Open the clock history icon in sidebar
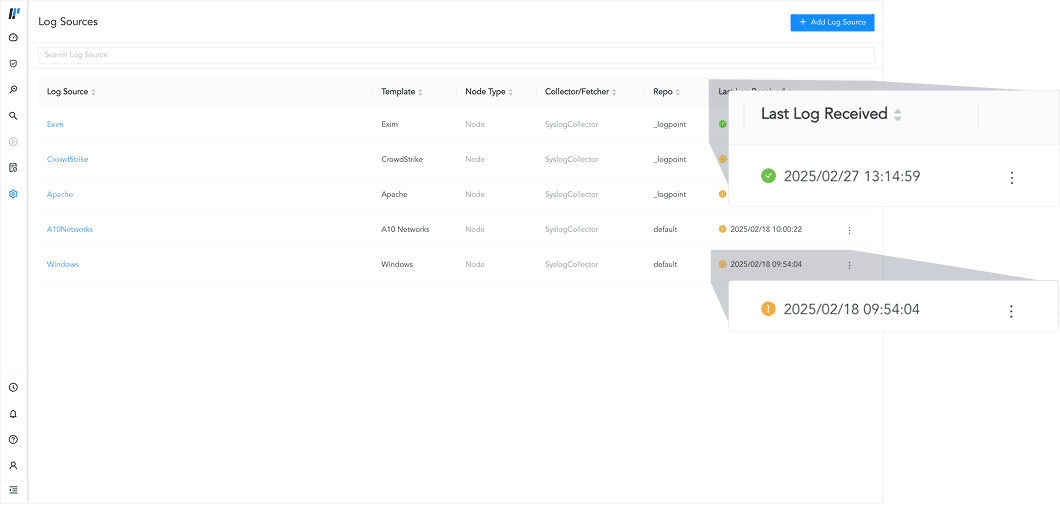1060x527 pixels. 13,387
